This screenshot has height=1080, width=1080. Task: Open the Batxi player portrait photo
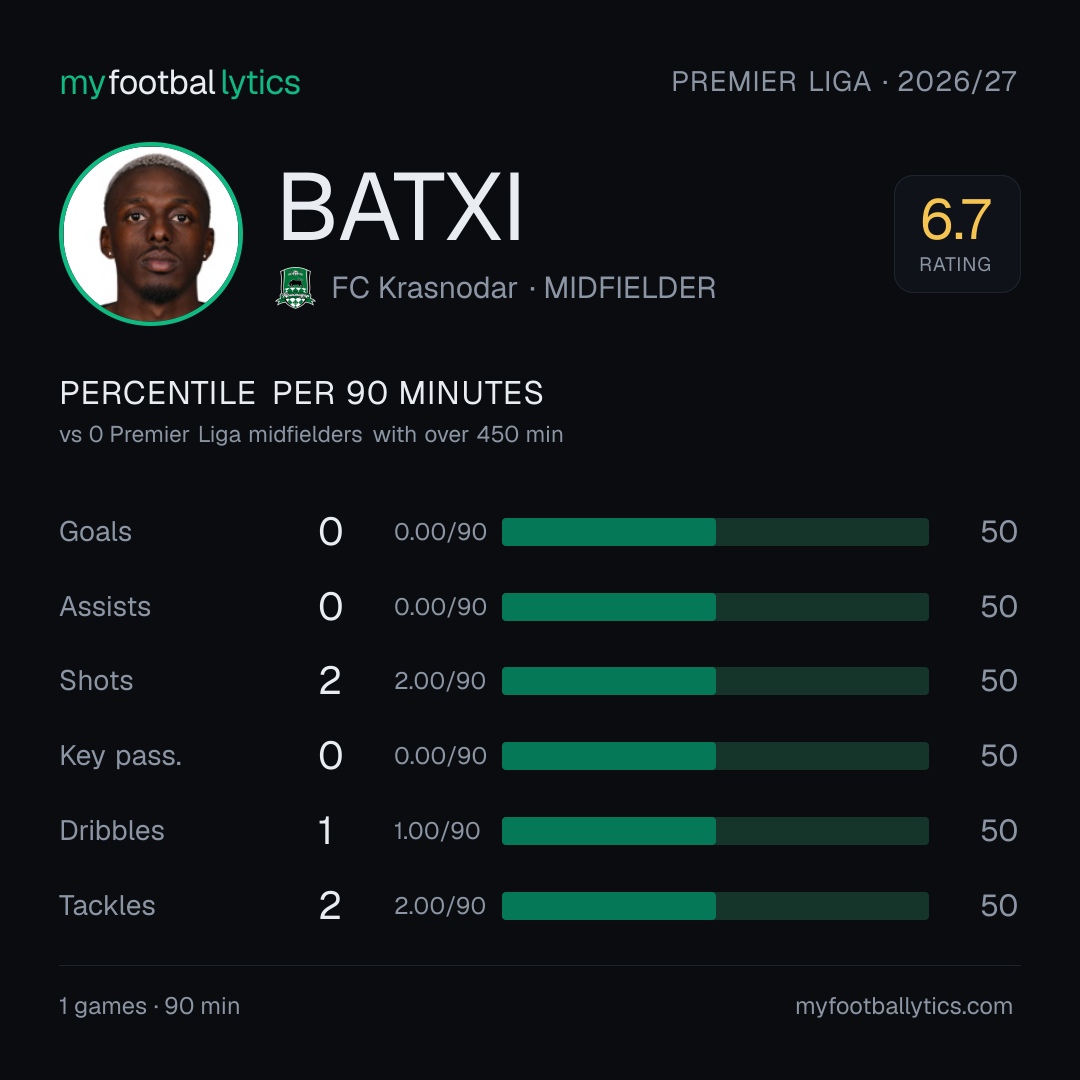click(x=151, y=233)
